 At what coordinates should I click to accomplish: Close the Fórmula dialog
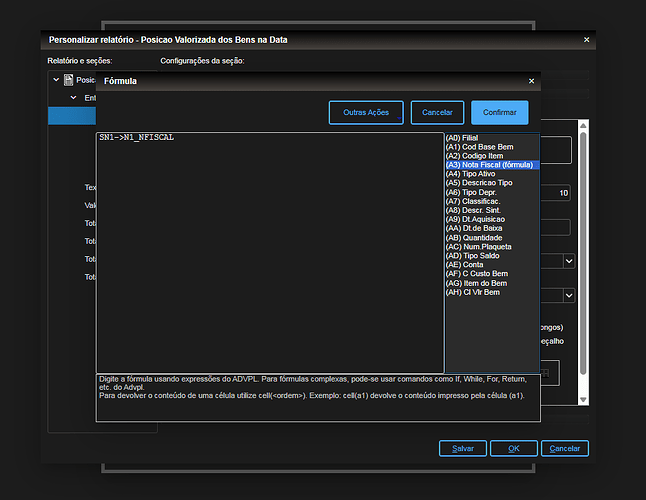click(531, 81)
